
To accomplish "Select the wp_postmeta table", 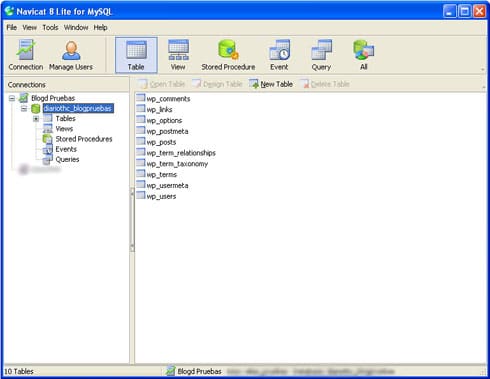I will (167, 131).
